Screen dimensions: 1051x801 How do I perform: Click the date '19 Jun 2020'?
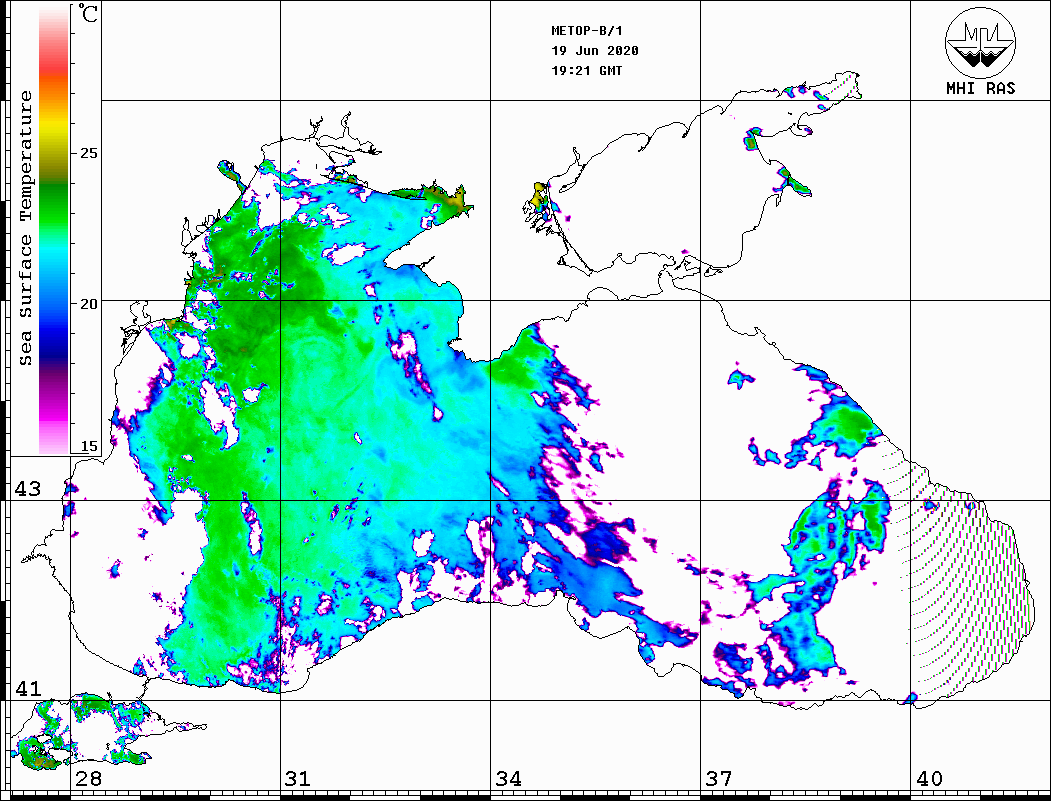click(595, 51)
